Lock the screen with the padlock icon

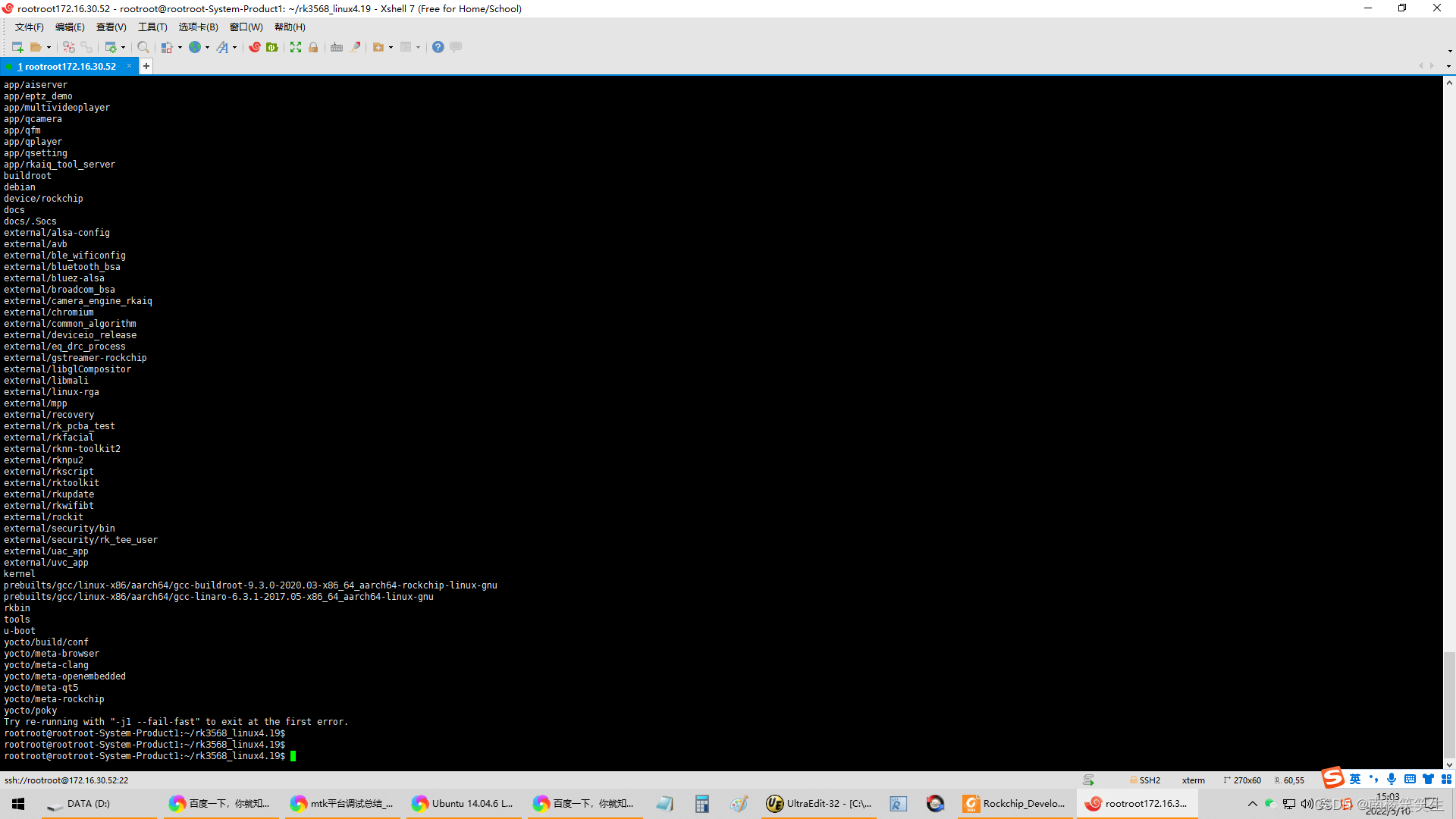click(x=313, y=47)
